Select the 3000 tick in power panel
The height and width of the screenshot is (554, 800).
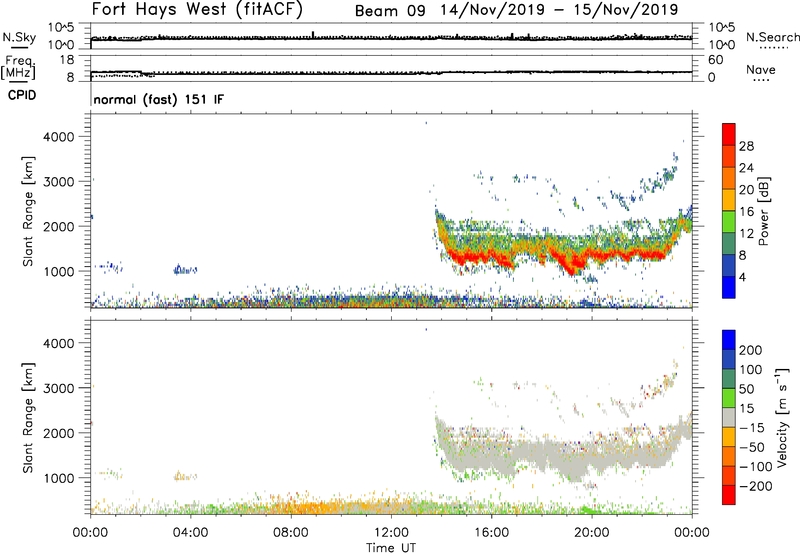pyautogui.click(x=59, y=182)
